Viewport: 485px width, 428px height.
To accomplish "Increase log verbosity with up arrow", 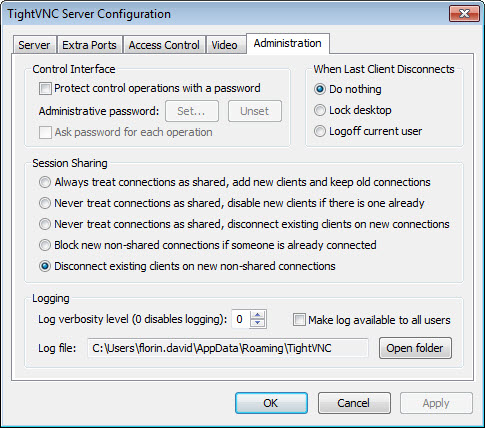I will tap(258, 315).
